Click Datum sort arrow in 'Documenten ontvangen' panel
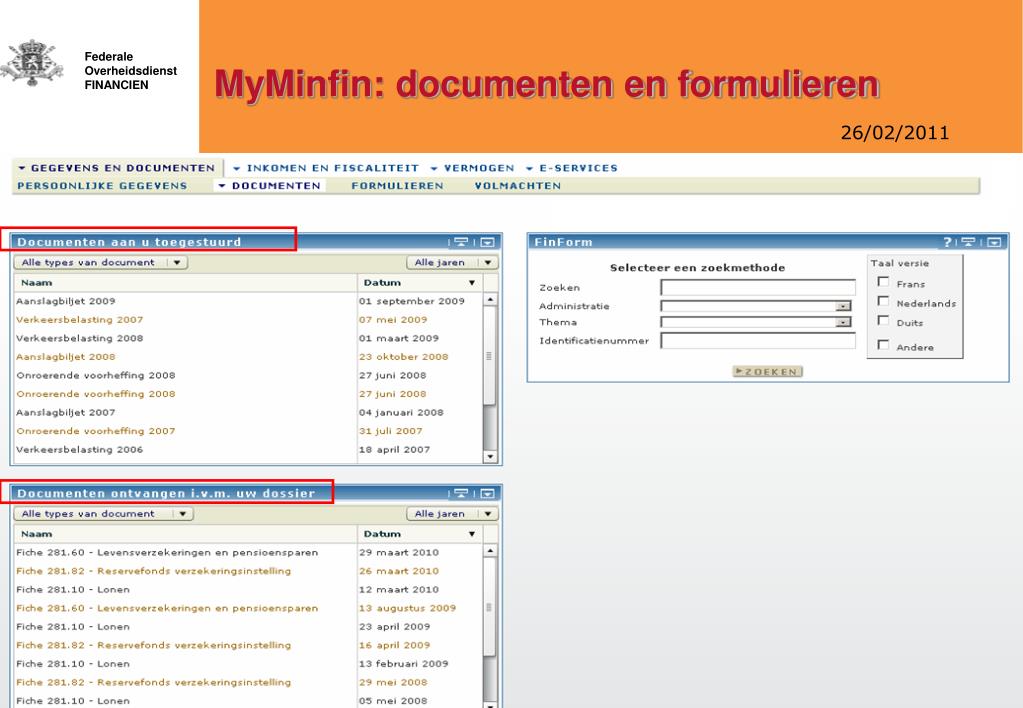The height and width of the screenshot is (708, 1023). [472, 534]
